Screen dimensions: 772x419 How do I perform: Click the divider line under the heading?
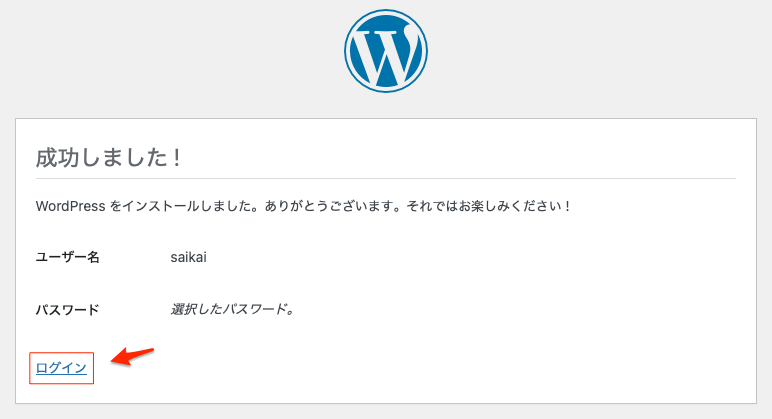click(385, 179)
